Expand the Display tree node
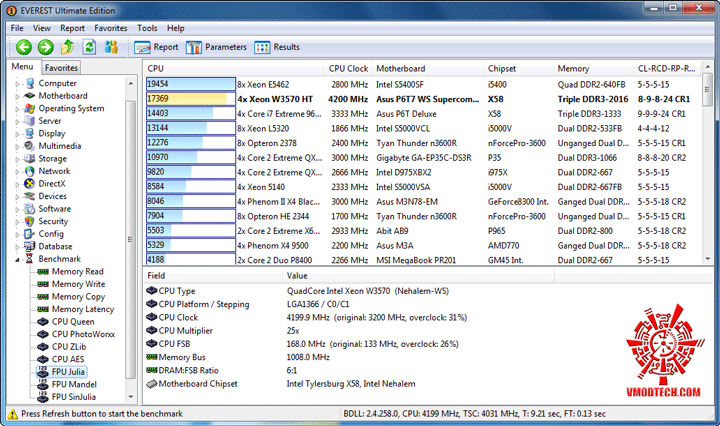Screen dimensions: 720x426 17,134
